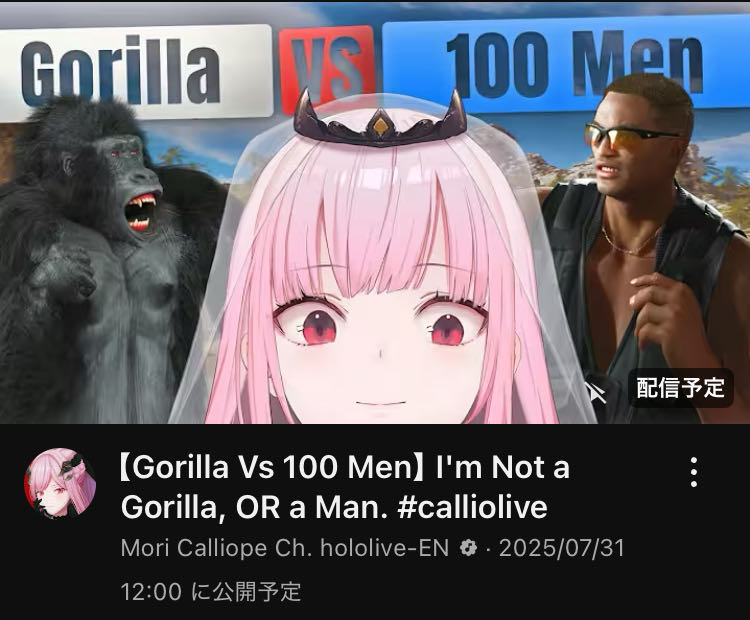Tap the 配信予定 upcoming stream badge

coord(680,388)
